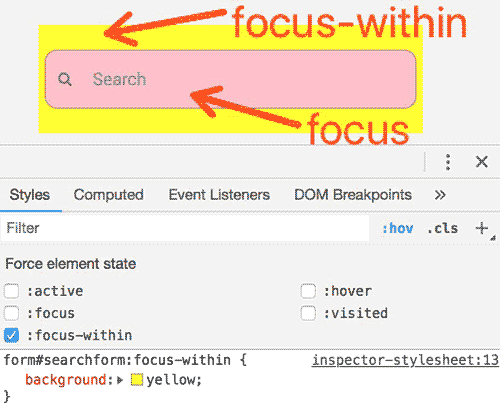Select the DOM Breakpoints tab
The height and width of the screenshot is (410, 500).
[x=353, y=195]
